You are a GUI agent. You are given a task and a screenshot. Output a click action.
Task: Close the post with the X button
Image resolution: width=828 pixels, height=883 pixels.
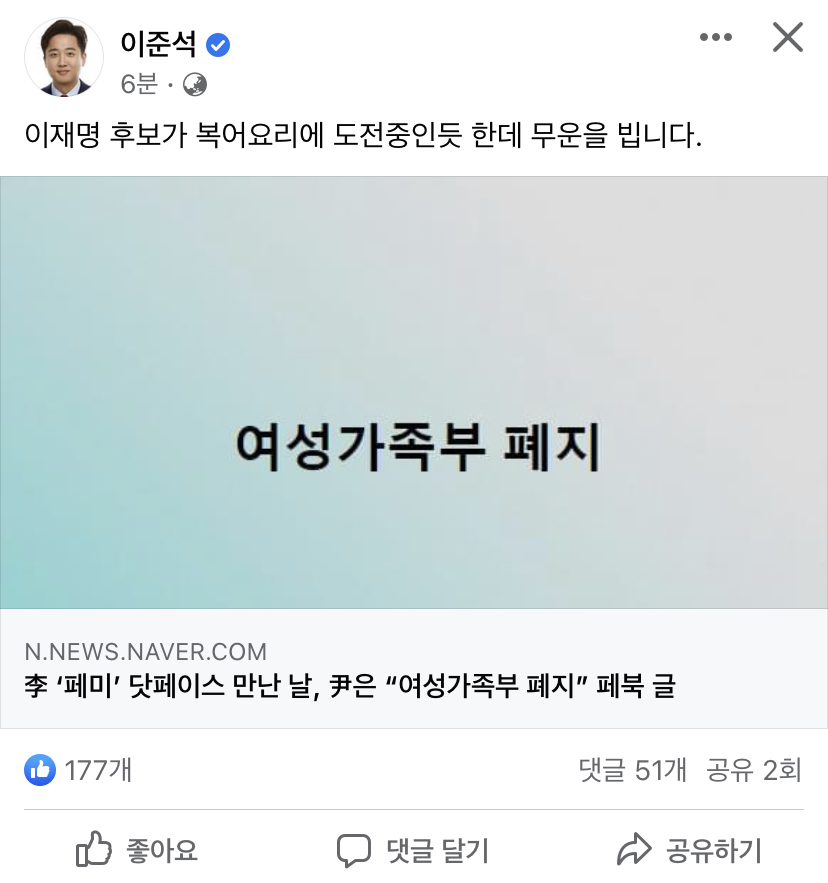point(787,37)
